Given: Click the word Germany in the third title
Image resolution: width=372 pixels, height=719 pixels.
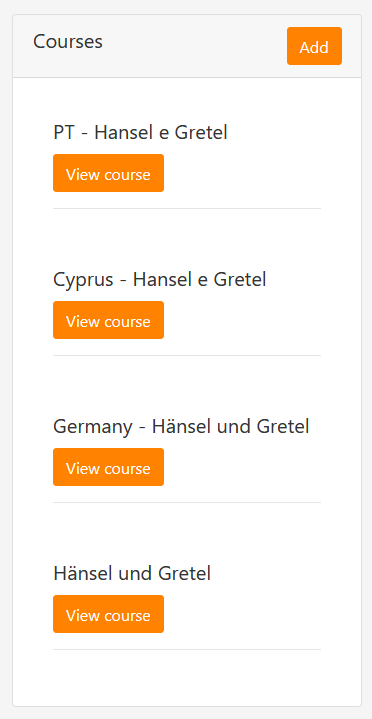Looking at the screenshot, I should click(x=93, y=427).
